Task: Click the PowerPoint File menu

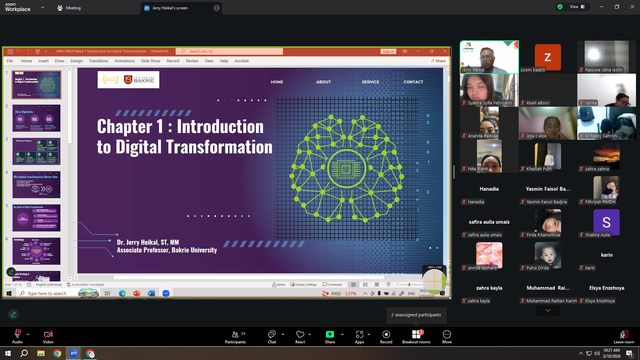Action: coord(10,61)
